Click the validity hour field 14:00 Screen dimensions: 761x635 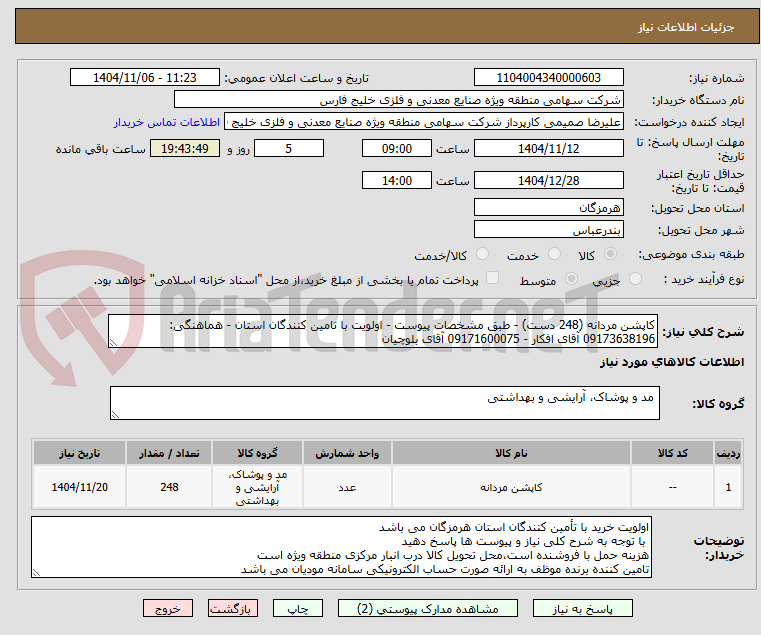click(397, 181)
